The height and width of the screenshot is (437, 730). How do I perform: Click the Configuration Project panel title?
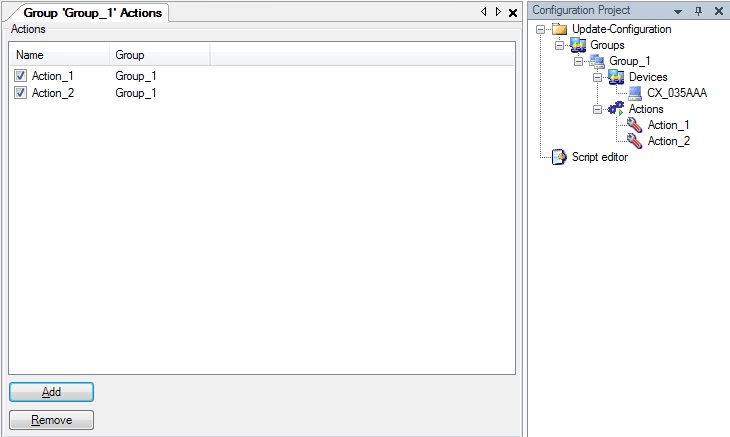581,10
